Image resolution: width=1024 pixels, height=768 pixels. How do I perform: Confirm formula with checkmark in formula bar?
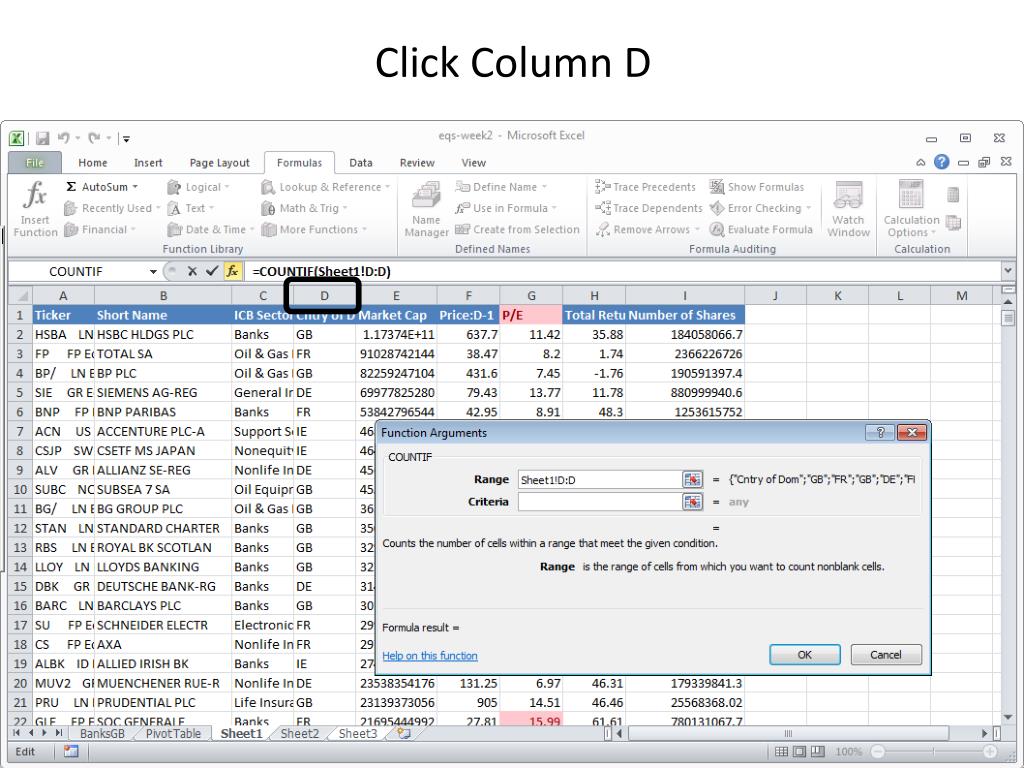pos(212,271)
